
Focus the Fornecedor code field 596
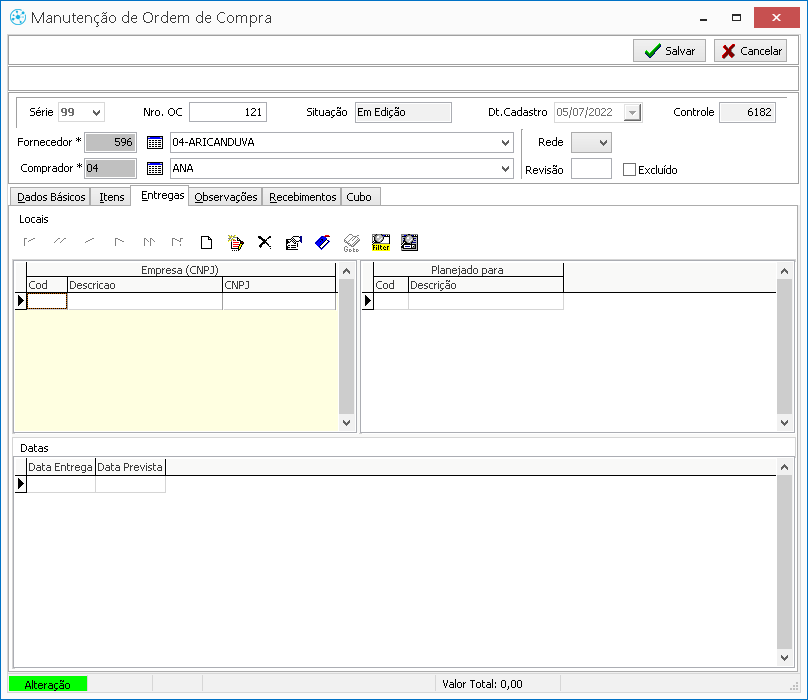point(110,142)
